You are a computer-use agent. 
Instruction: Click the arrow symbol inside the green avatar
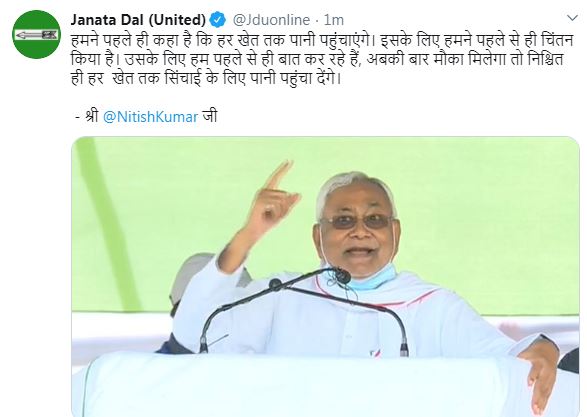pos(36,35)
